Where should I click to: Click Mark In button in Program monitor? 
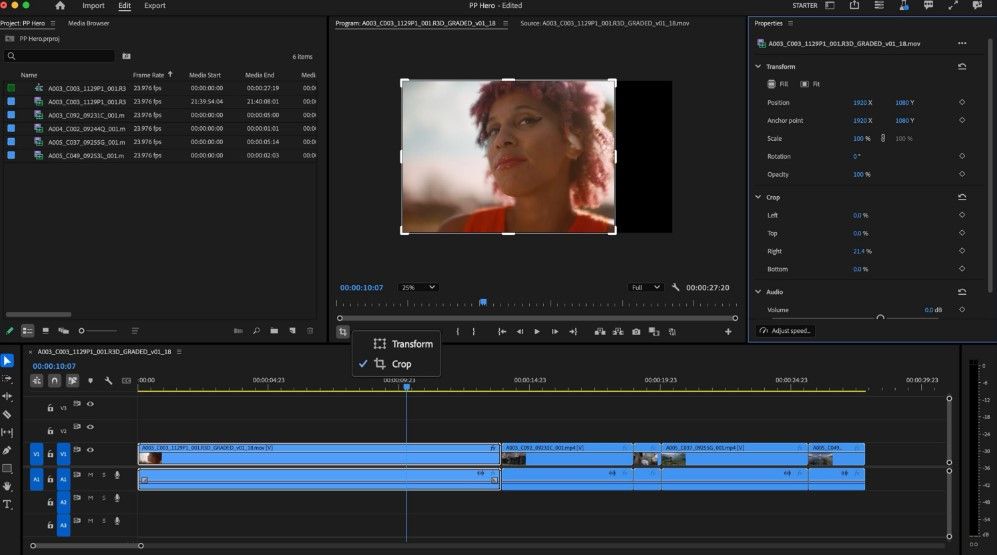pyautogui.click(x=457, y=332)
